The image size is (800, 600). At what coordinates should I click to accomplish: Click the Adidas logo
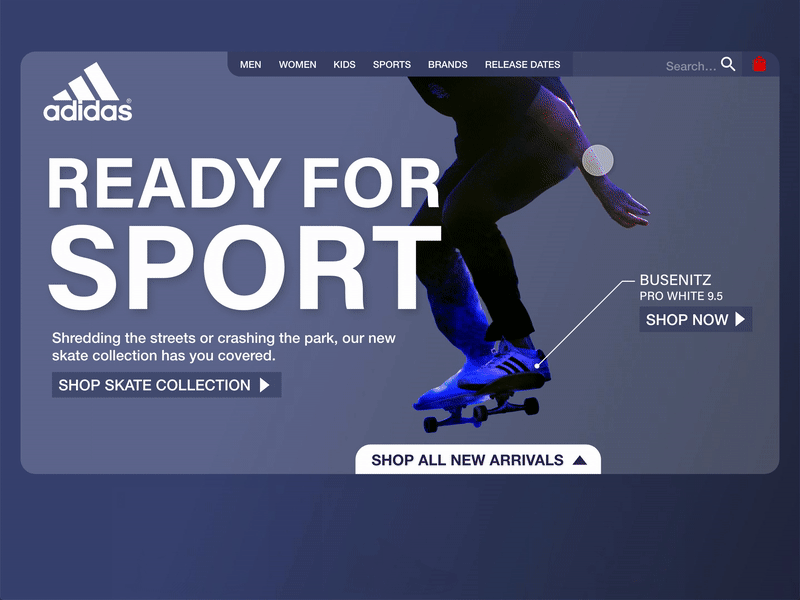click(x=88, y=92)
